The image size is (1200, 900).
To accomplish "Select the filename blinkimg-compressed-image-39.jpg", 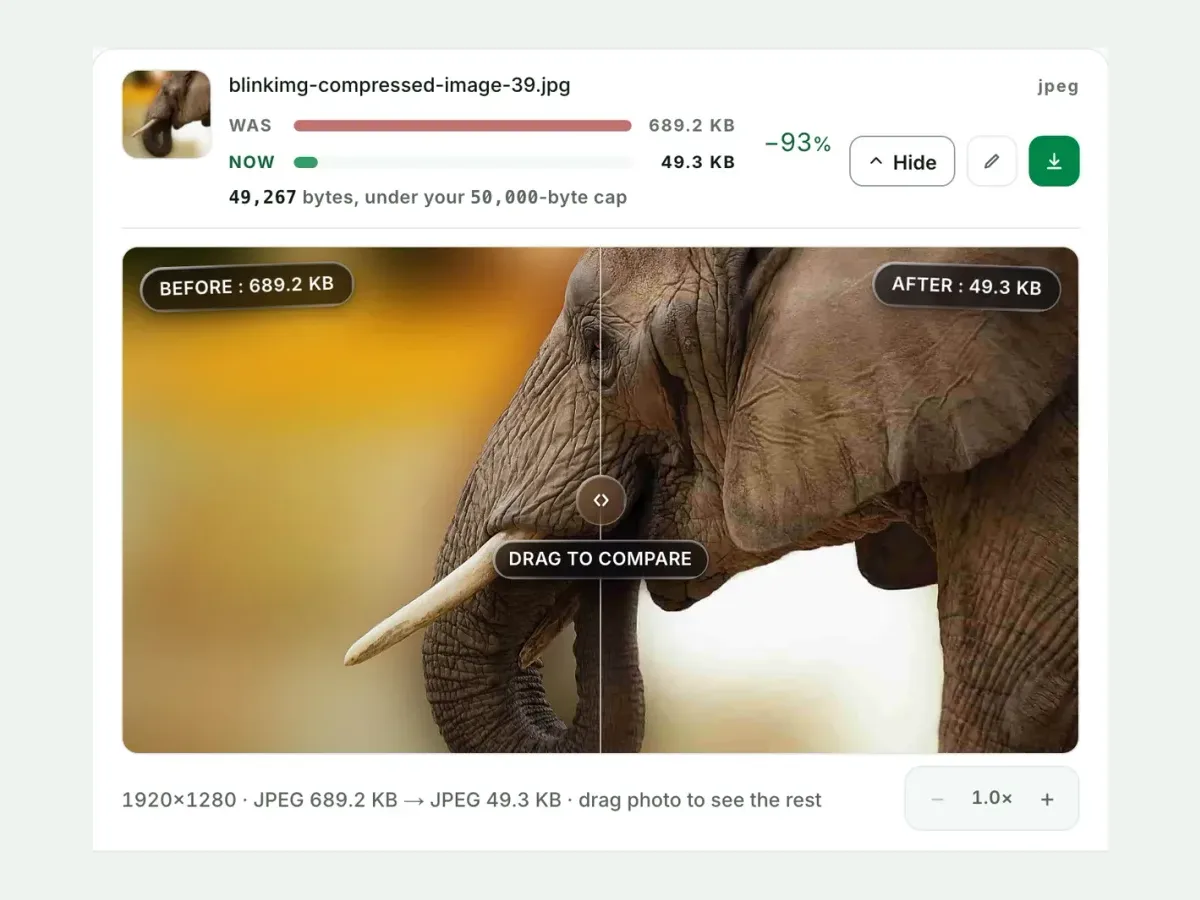I will tap(400, 85).
